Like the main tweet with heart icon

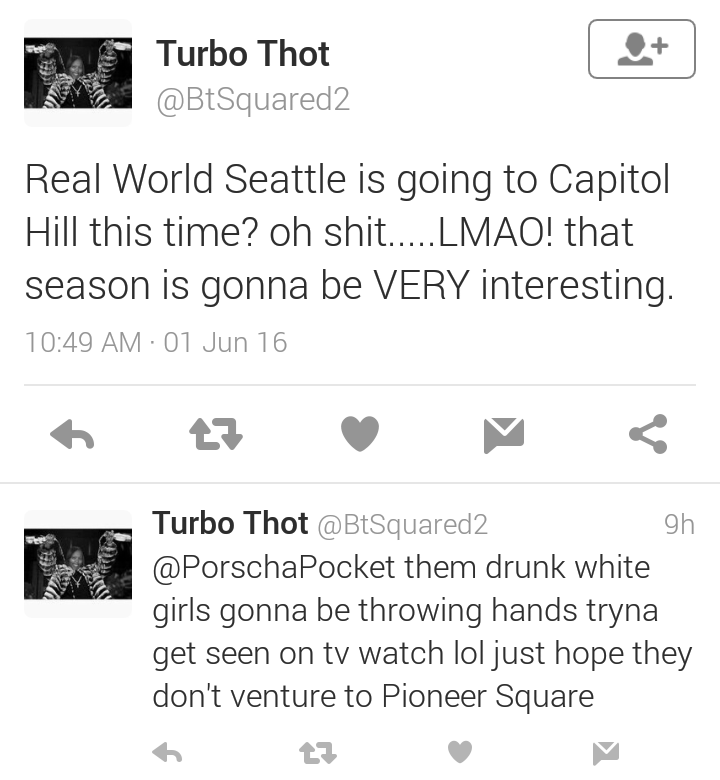point(360,434)
